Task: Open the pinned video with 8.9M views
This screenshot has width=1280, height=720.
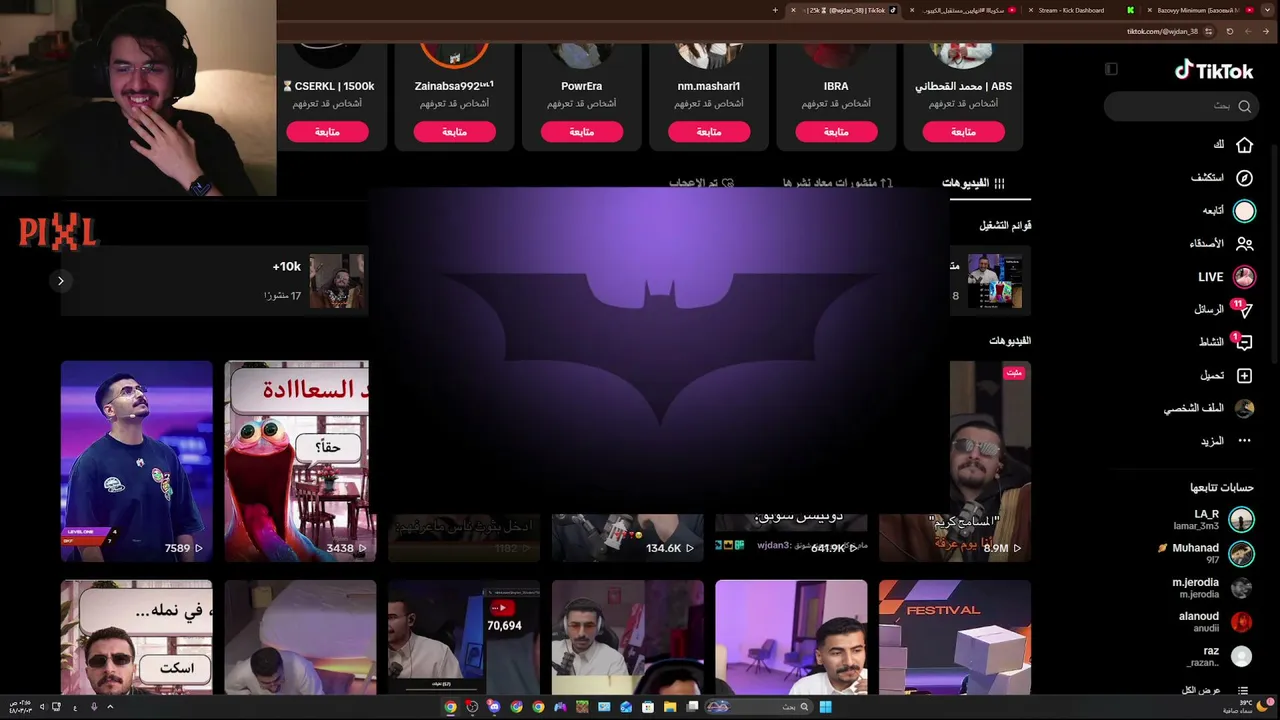Action: coord(955,461)
